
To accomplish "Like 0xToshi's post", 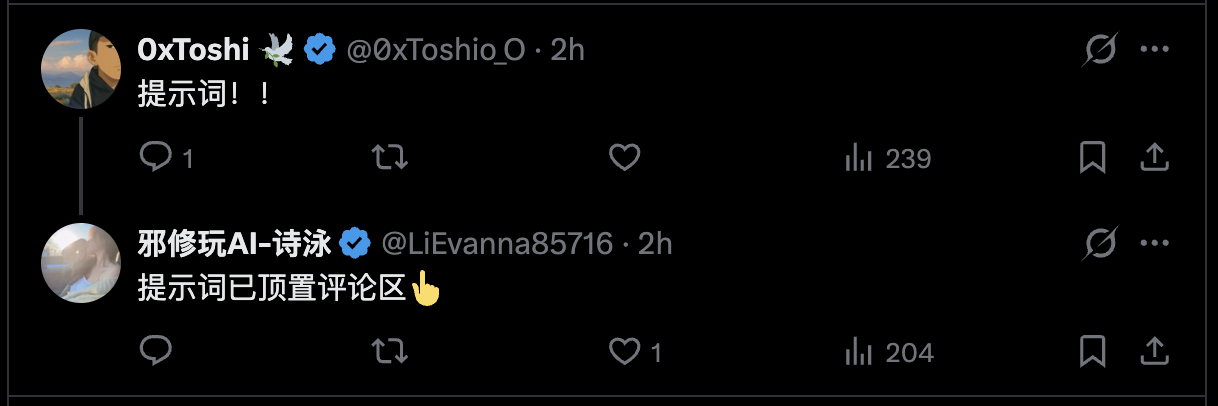I will pyautogui.click(x=624, y=157).
